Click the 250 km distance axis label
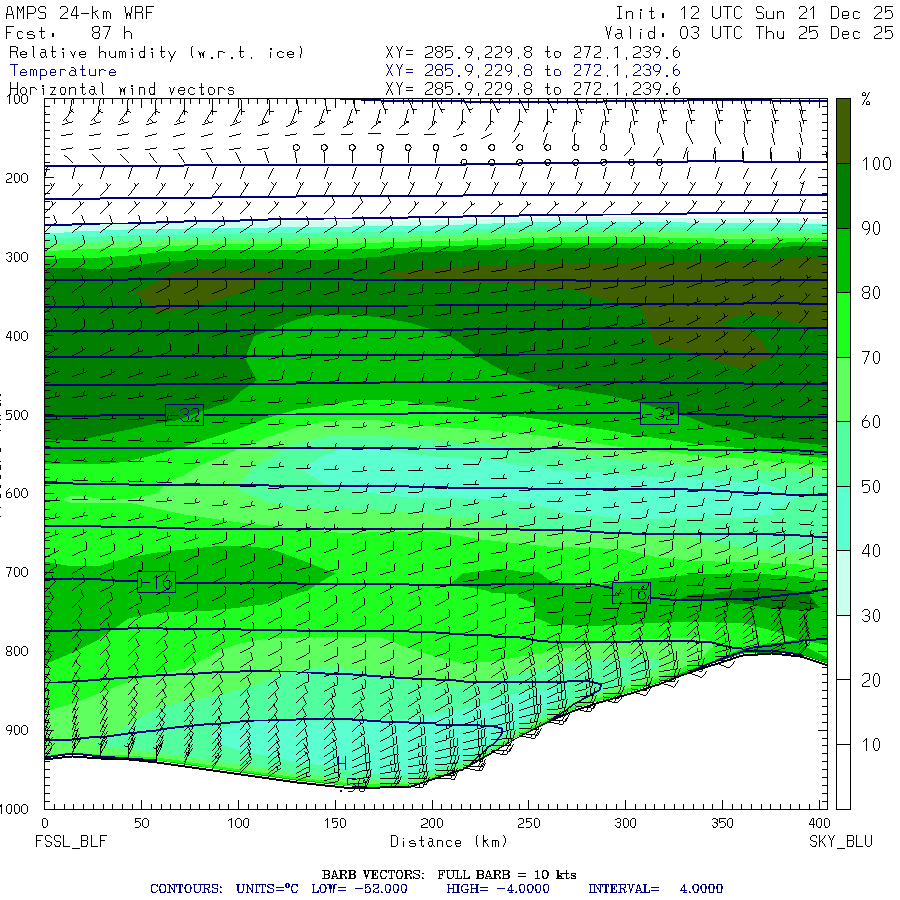Image resolution: width=900 pixels, height=900 pixels. click(x=528, y=823)
